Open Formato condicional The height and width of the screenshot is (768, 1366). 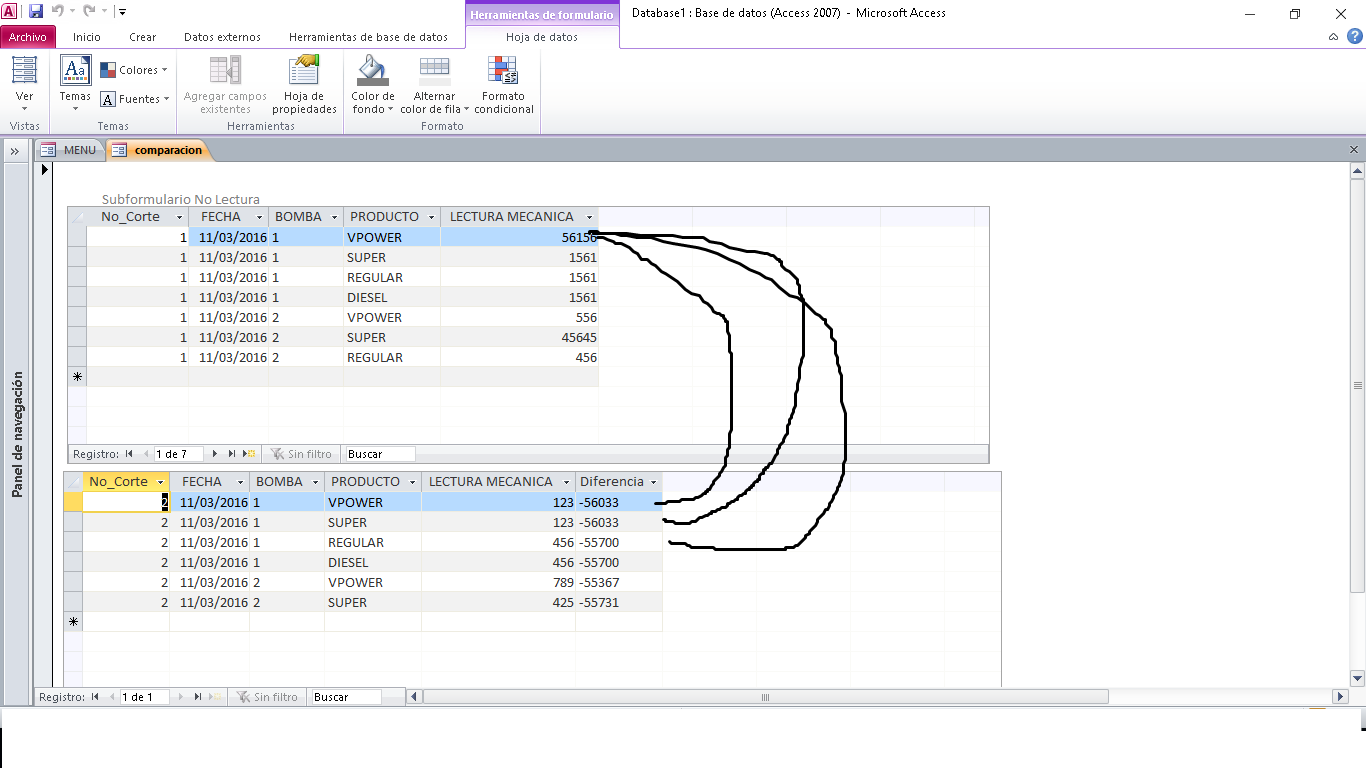(x=503, y=86)
